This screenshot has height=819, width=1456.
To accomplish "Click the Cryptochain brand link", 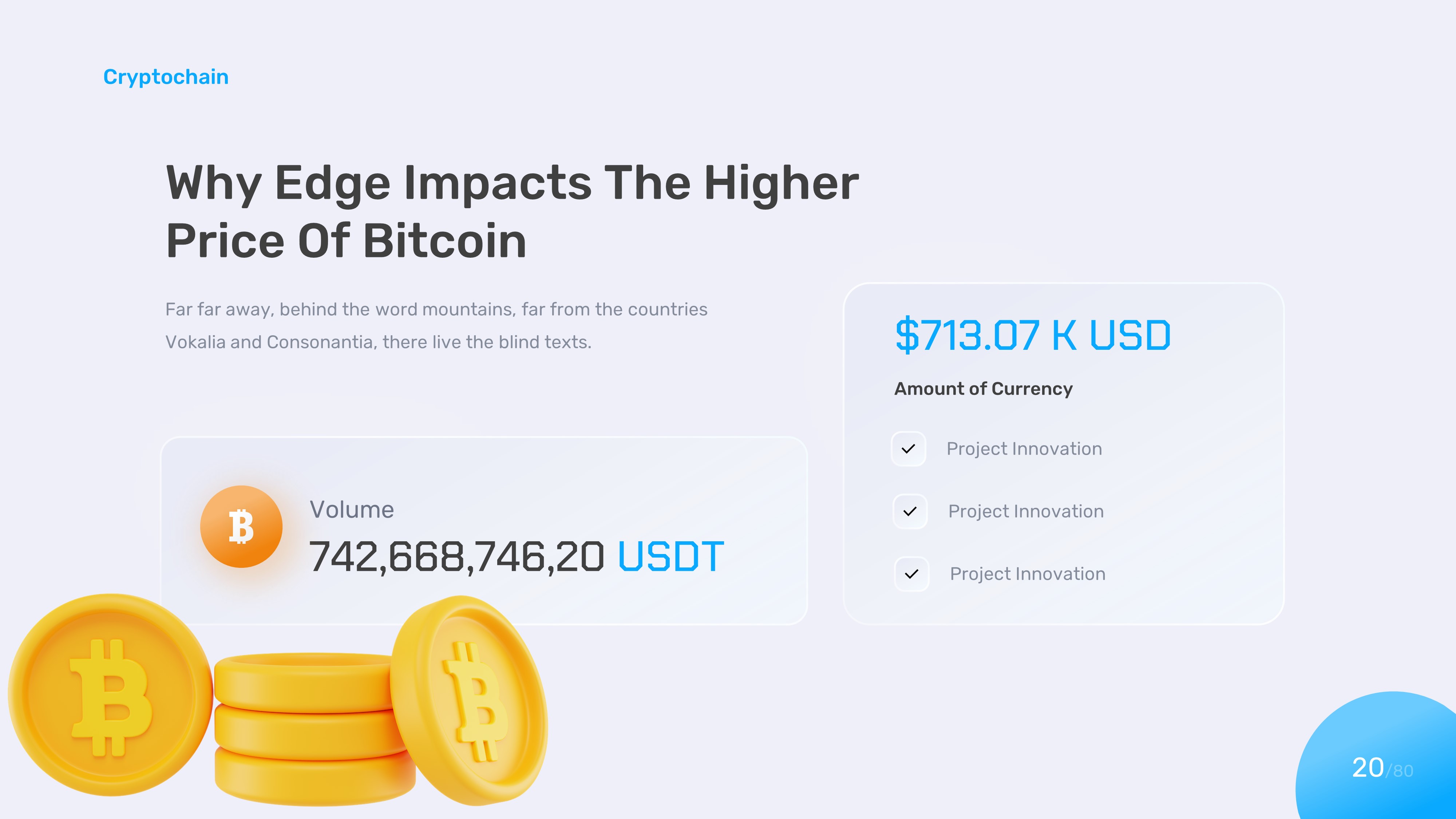I will 166,77.
